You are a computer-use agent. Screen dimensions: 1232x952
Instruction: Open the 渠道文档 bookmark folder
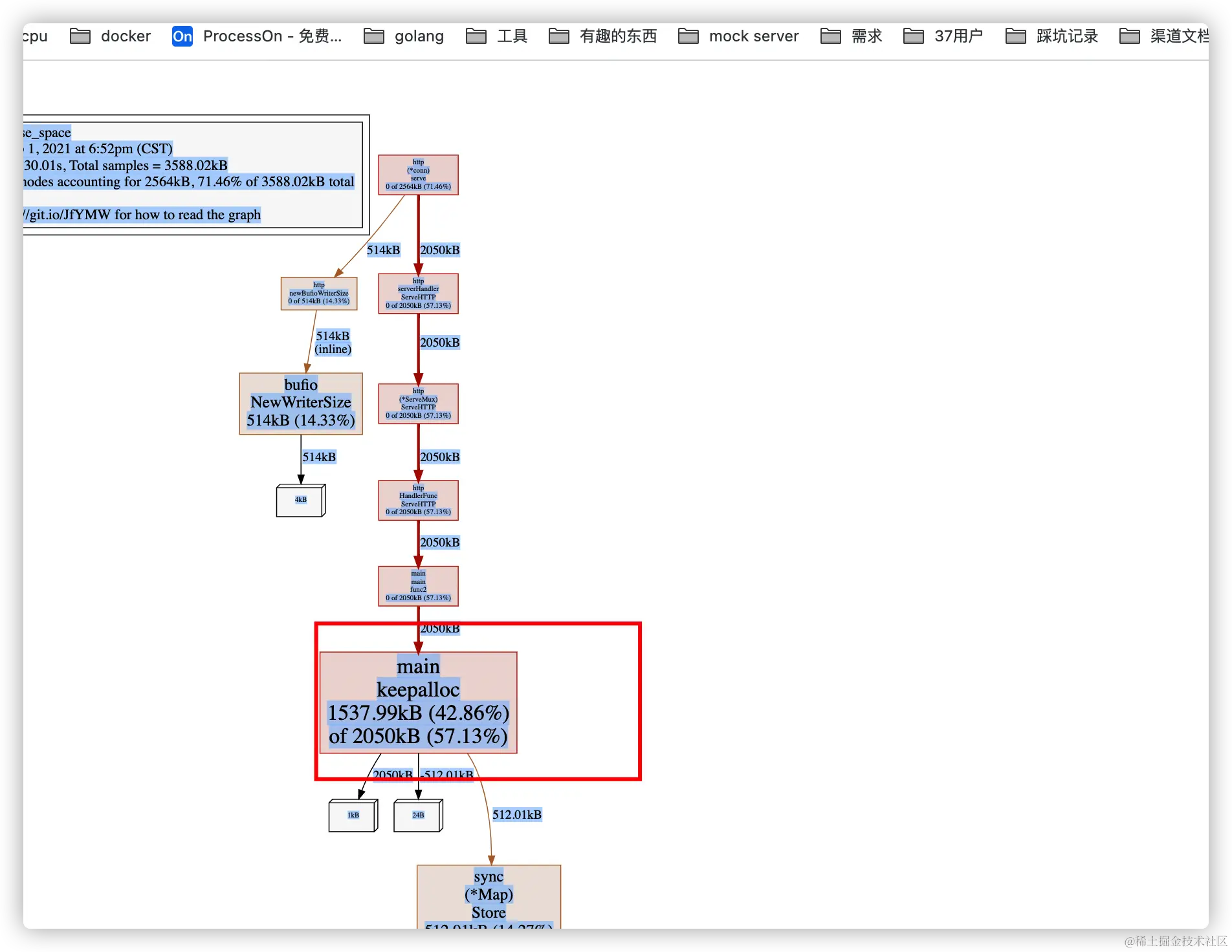1128,36
